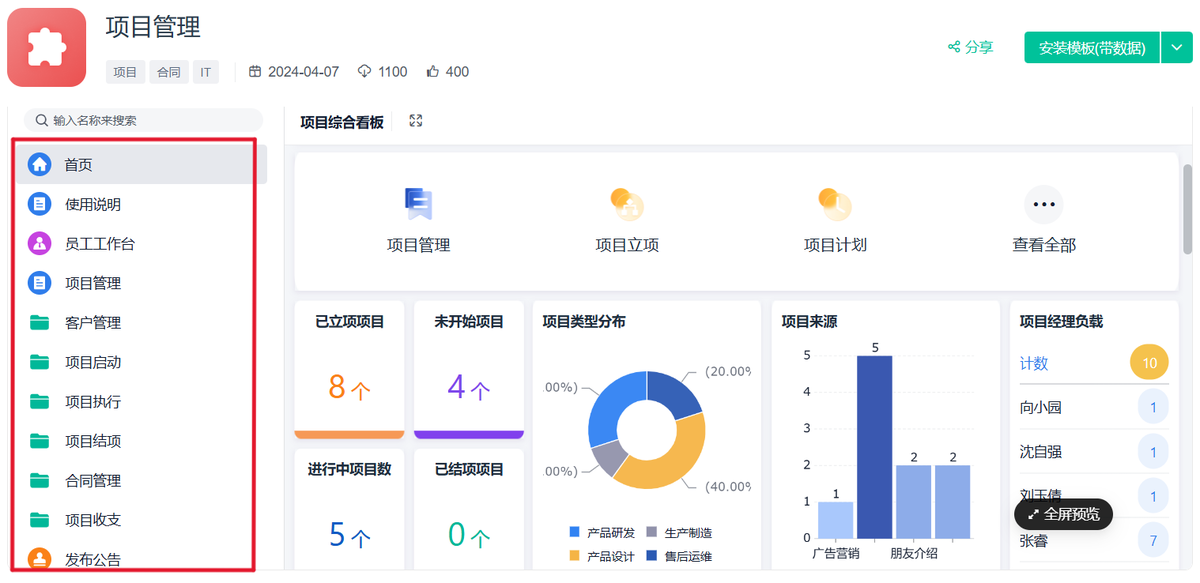Open the 项目计划 shortcut icon
Viewport: 1200px width, 583px height.
point(834,204)
